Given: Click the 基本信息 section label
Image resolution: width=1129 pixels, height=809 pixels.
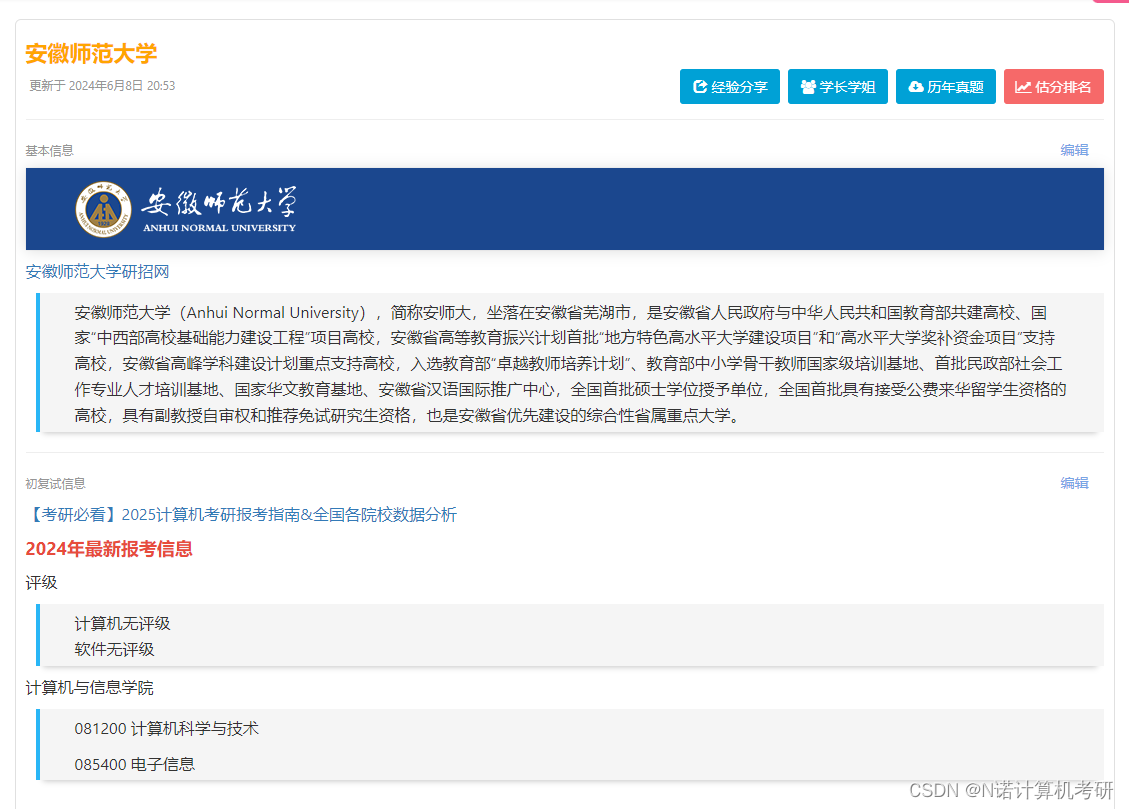Looking at the screenshot, I should point(50,150).
